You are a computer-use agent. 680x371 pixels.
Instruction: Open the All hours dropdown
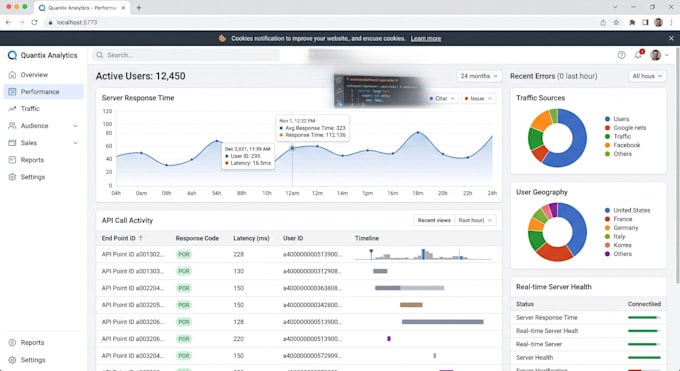tap(647, 76)
